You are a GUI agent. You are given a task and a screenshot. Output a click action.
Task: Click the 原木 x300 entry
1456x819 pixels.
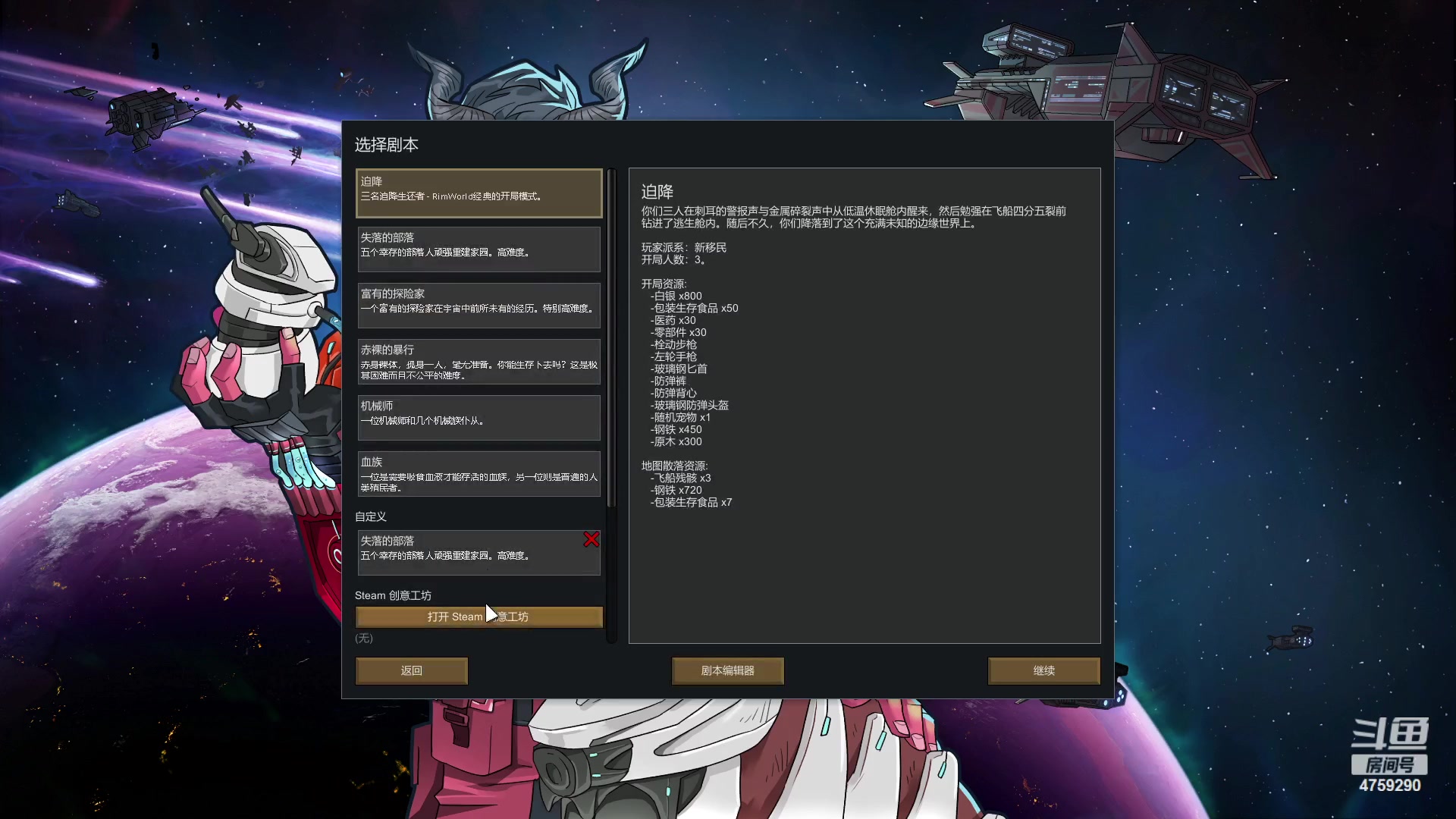676,441
